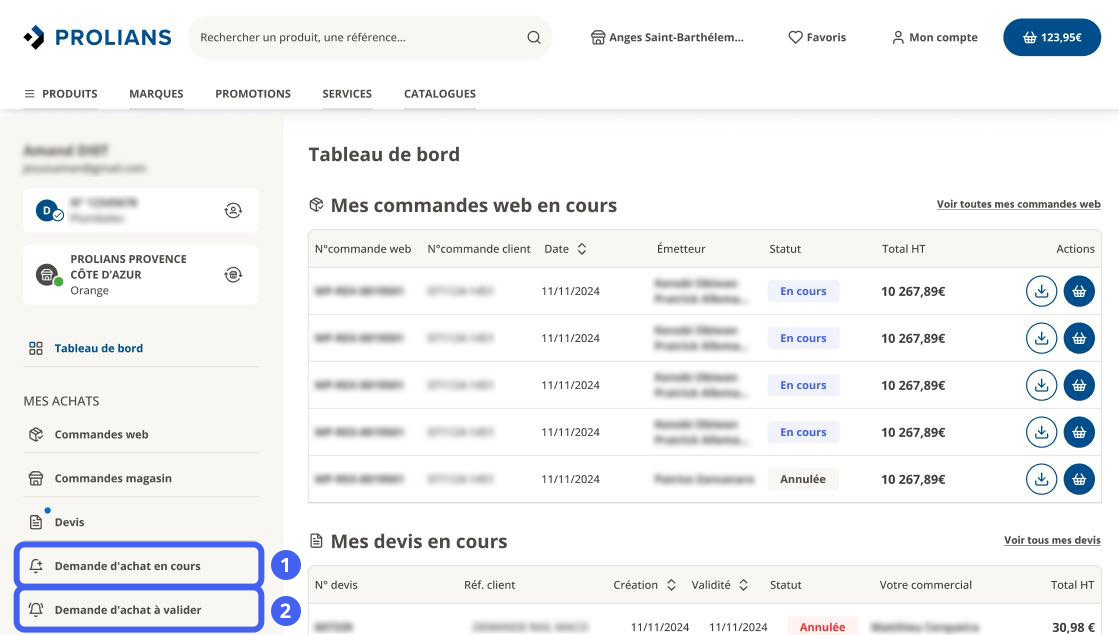Reorder the first En cours order via basket icon

point(1079,291)
